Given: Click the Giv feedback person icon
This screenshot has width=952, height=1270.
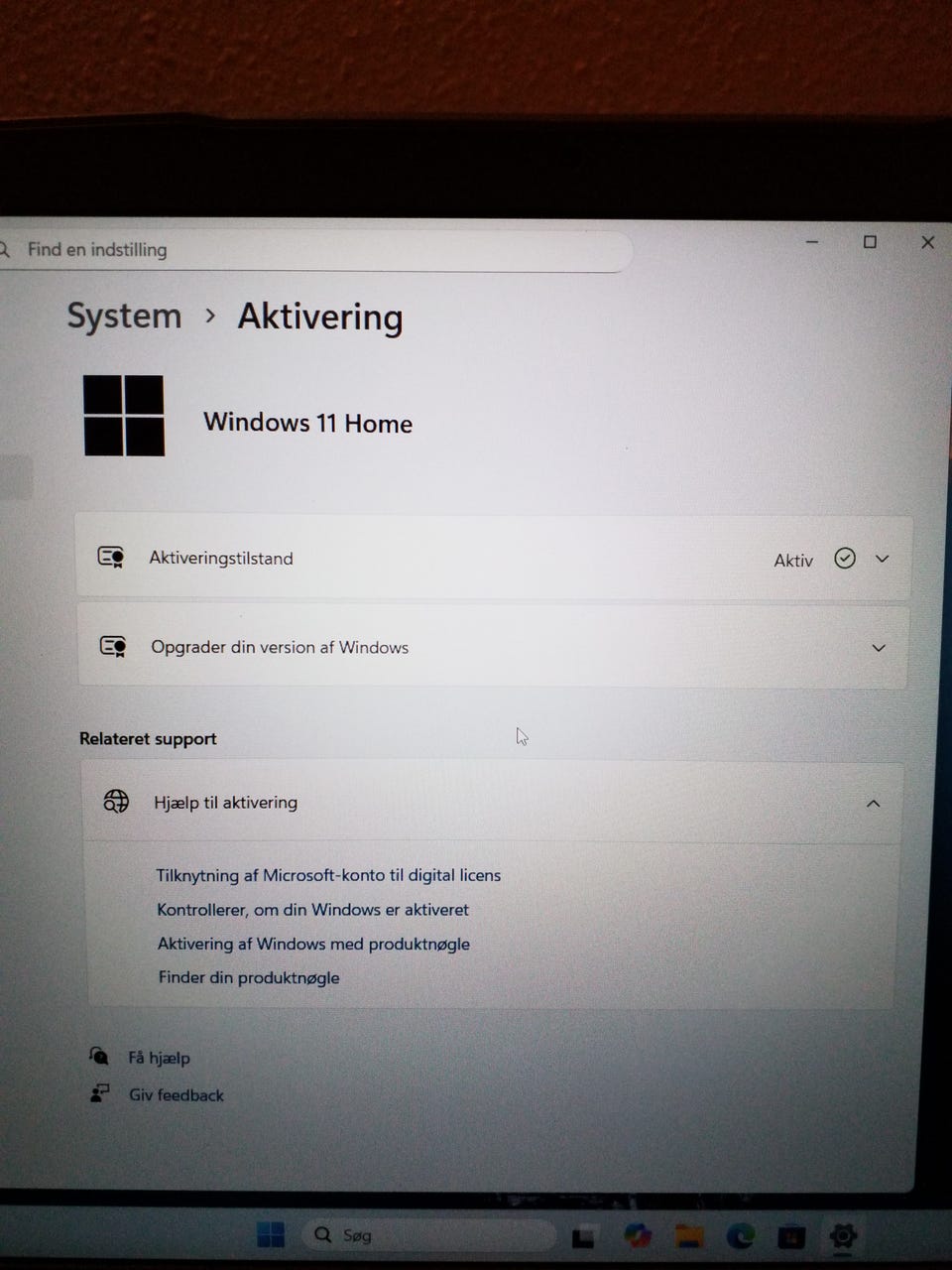Looking at the screenshot, I should [x=100, y=1093].
